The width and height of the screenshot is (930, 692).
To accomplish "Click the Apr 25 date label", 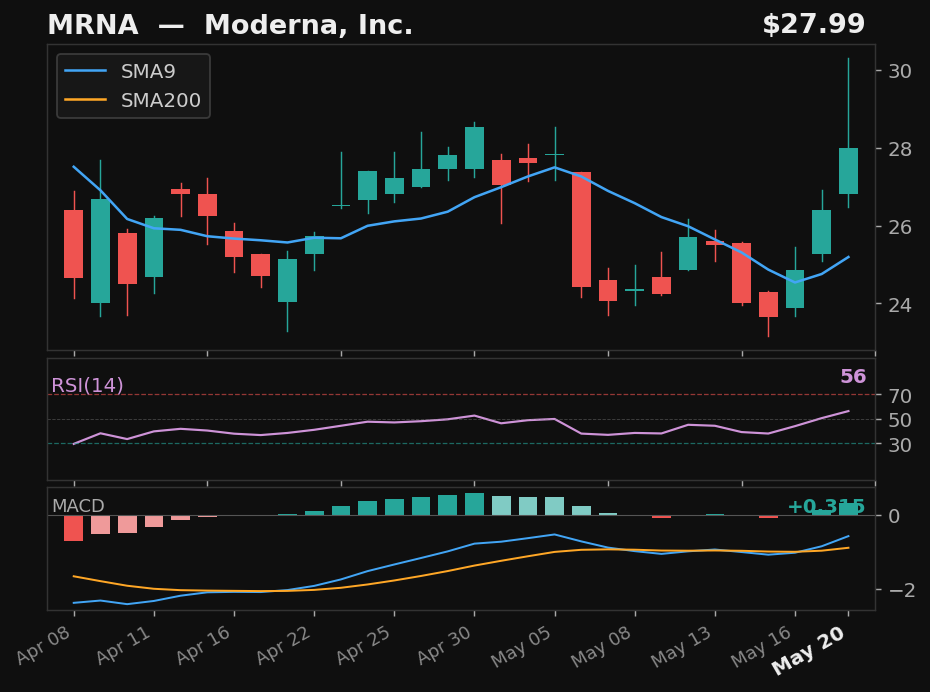I will click(x=364, y=645).
